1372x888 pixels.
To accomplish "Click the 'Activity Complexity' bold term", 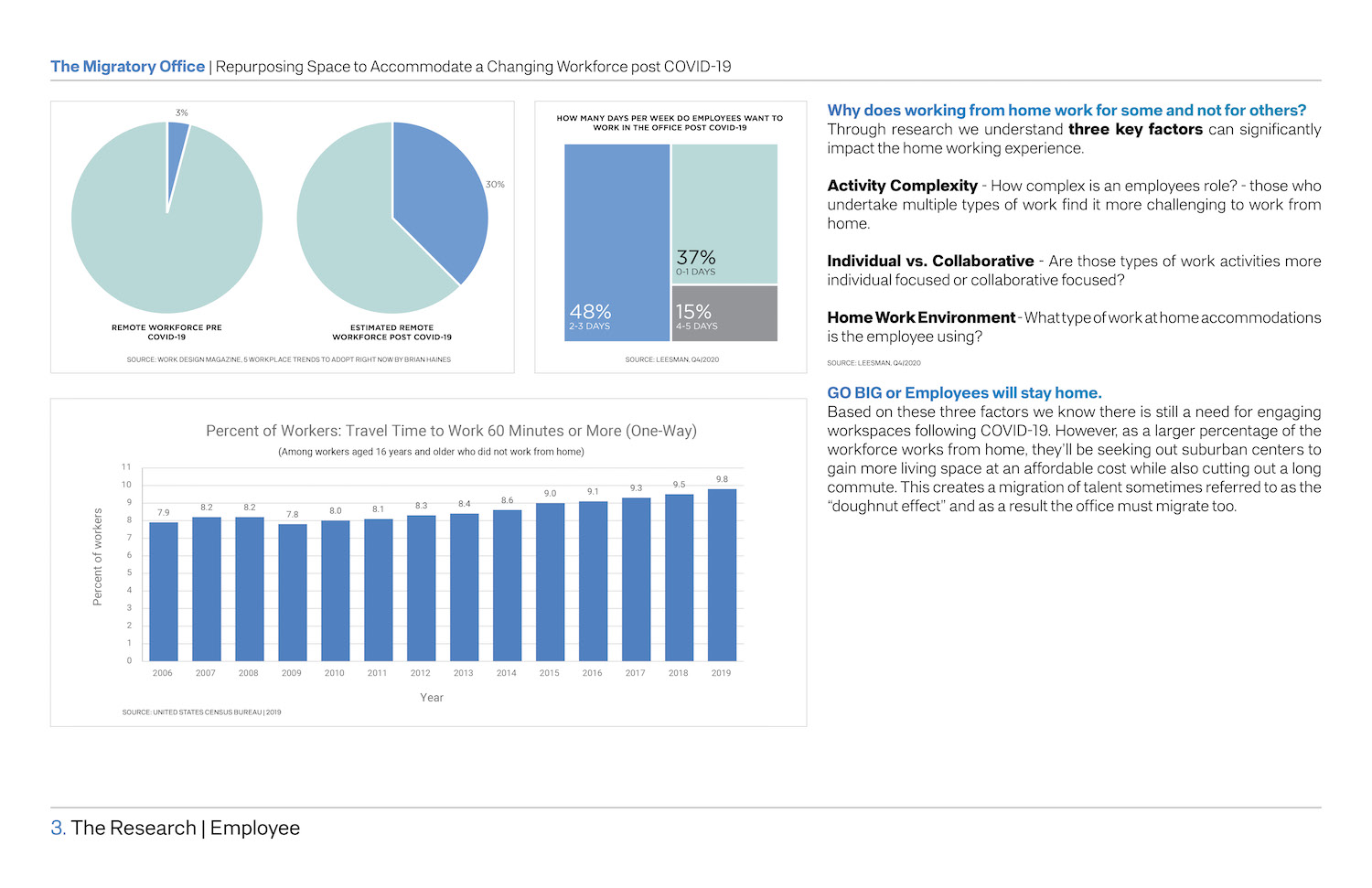I will [x=902, y=186].
